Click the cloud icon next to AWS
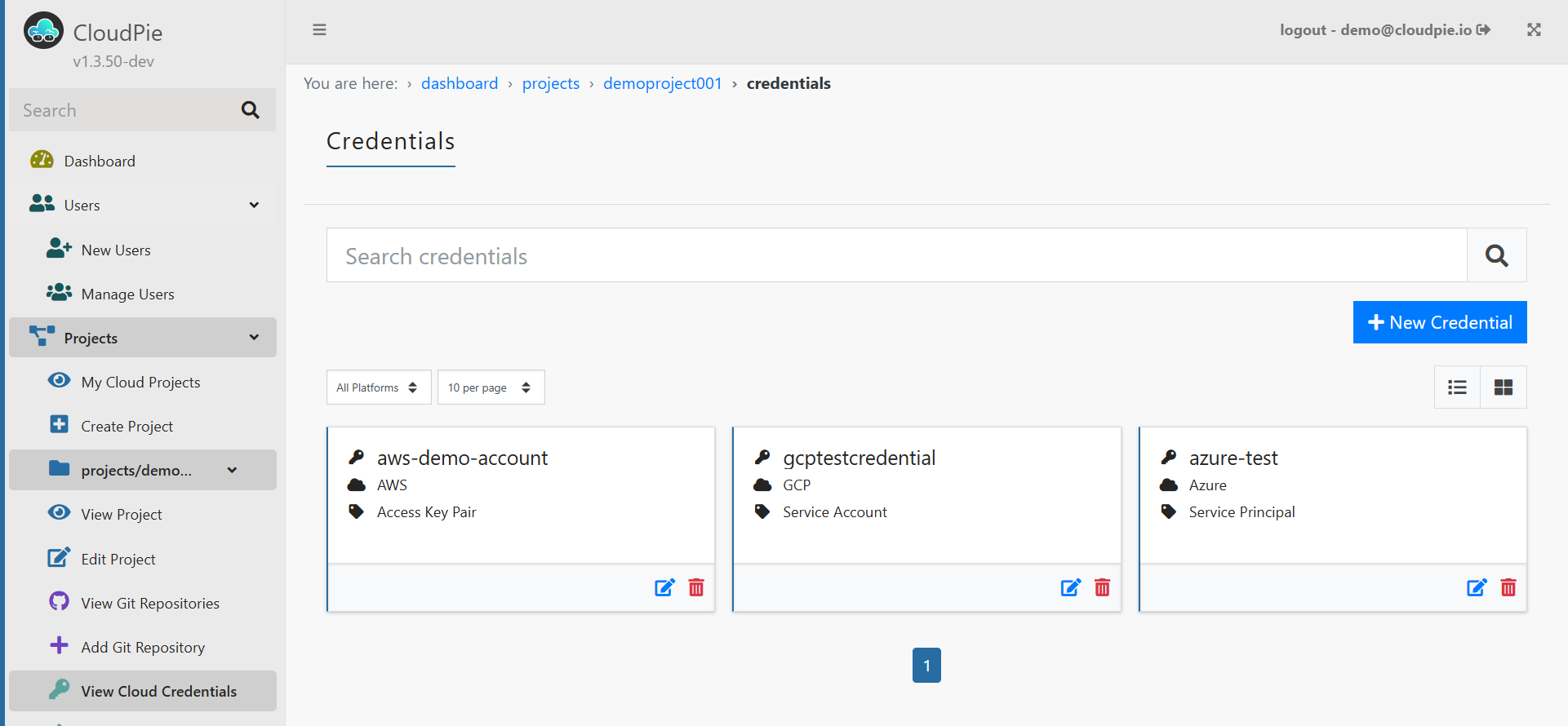This screenshot has height=726, width=1568. 356,485
